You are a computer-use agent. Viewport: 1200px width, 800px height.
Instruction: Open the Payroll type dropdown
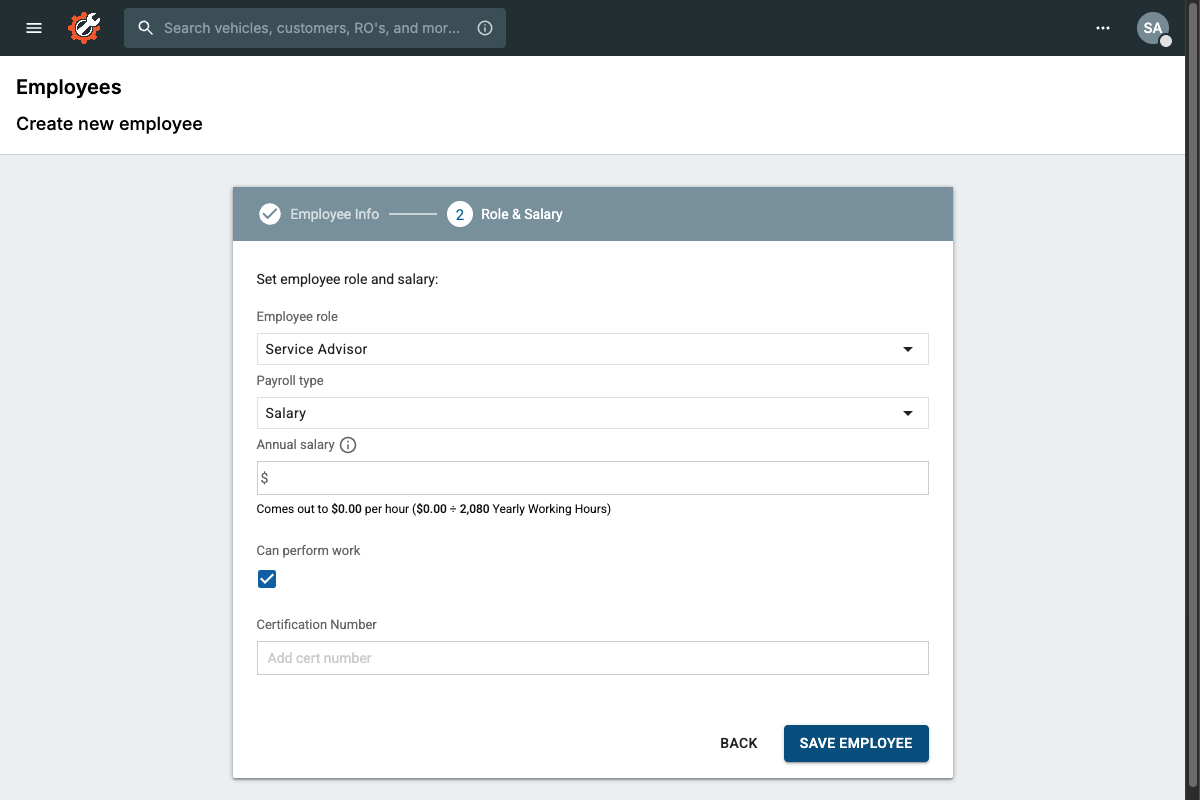point(592,413)
